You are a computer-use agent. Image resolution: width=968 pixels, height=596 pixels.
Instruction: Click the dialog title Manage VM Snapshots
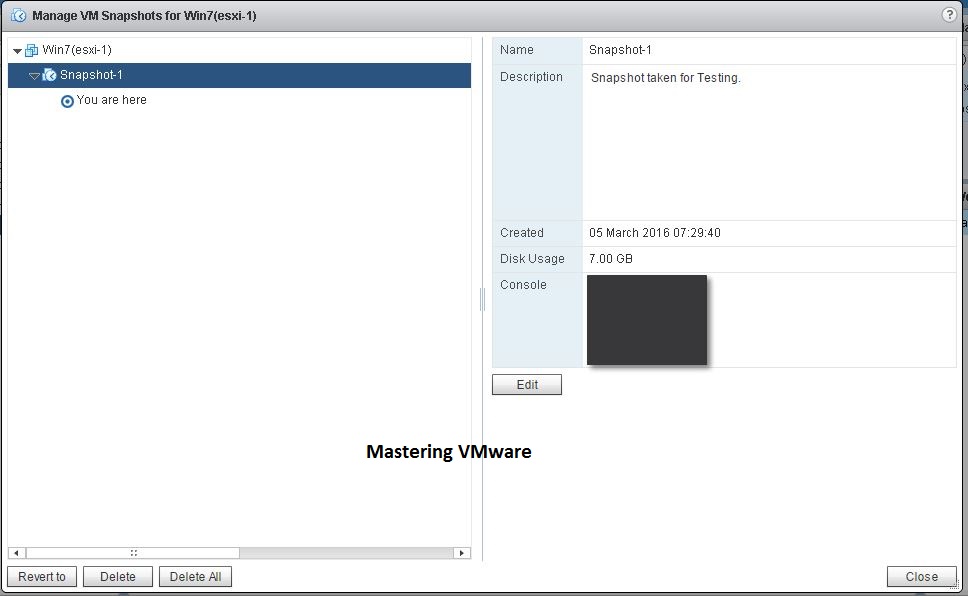[144, 16]
